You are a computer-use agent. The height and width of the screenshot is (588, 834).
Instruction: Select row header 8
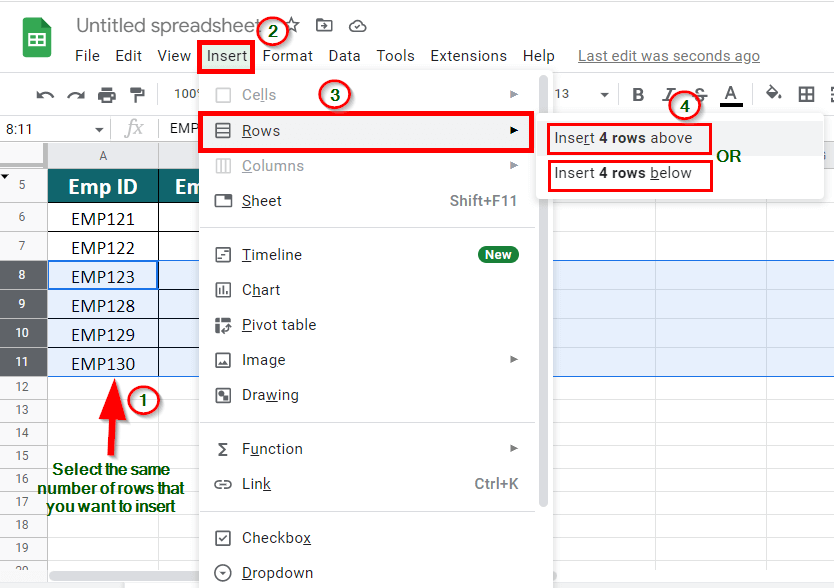(22, 275)
